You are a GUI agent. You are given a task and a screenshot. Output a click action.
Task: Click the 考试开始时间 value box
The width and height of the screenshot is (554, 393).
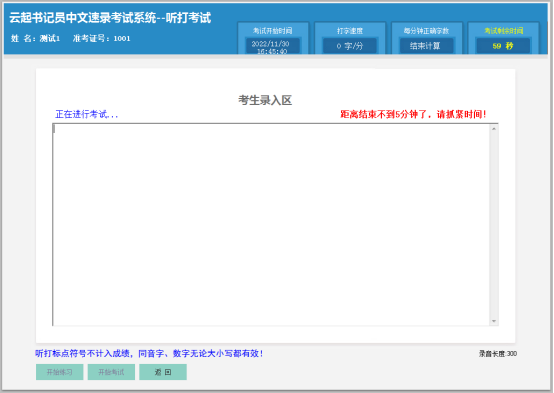(272, 46)
